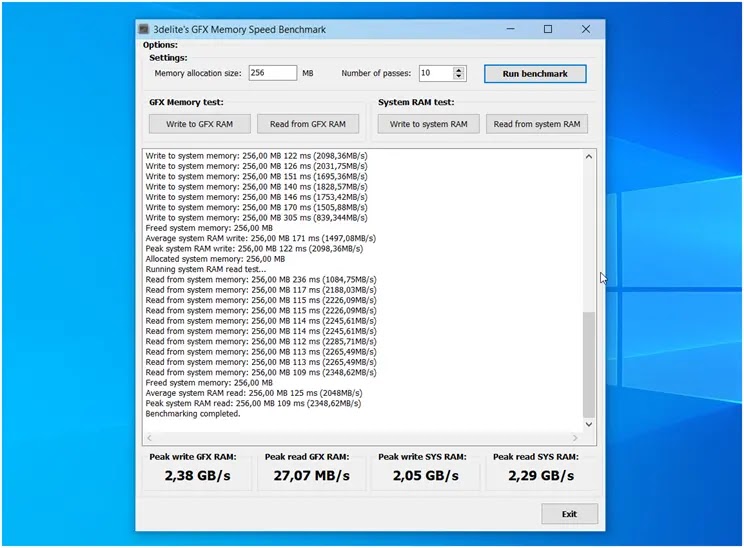Click the 2,05 GB/s peak write SYS value

(426, 475)
